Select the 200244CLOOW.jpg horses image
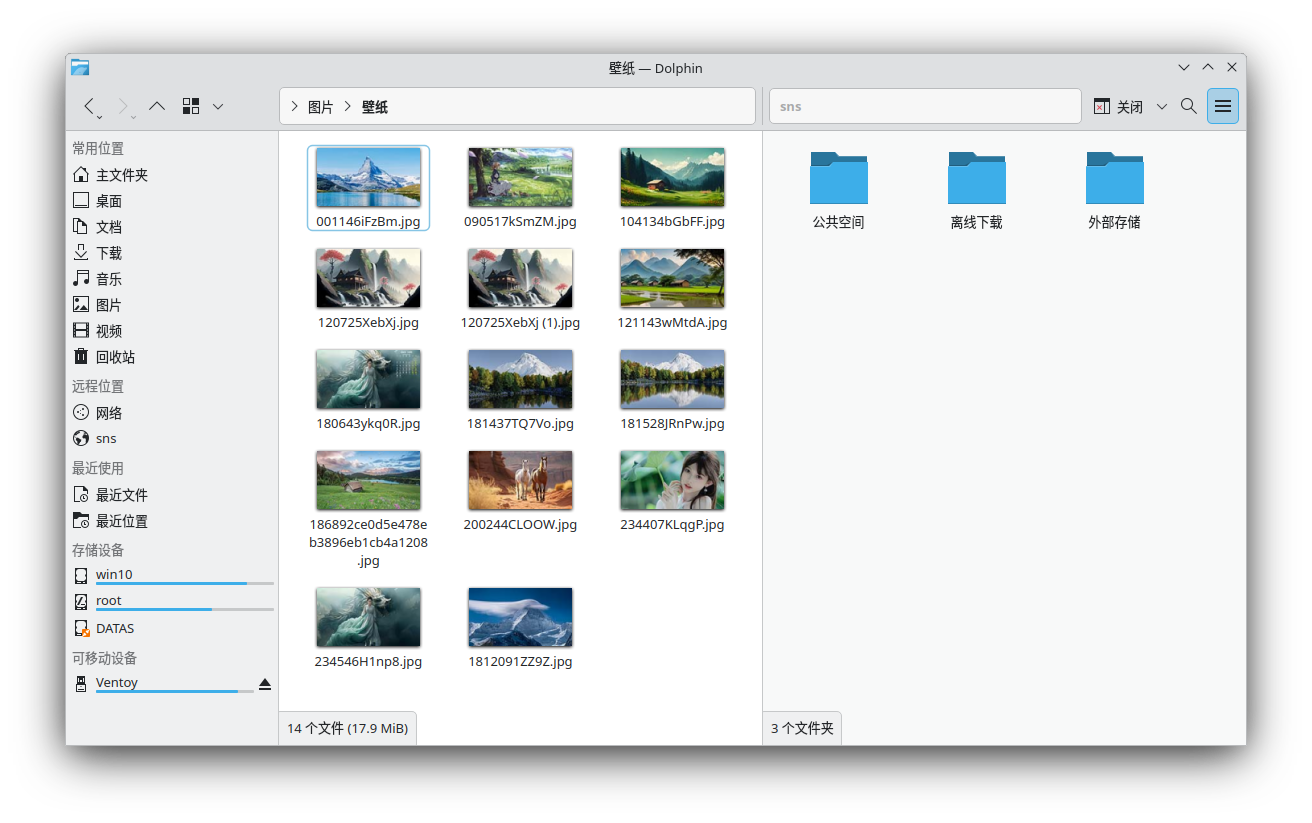Image resolution: width=1312 pixels, height=823 pixels. [520, 491]
